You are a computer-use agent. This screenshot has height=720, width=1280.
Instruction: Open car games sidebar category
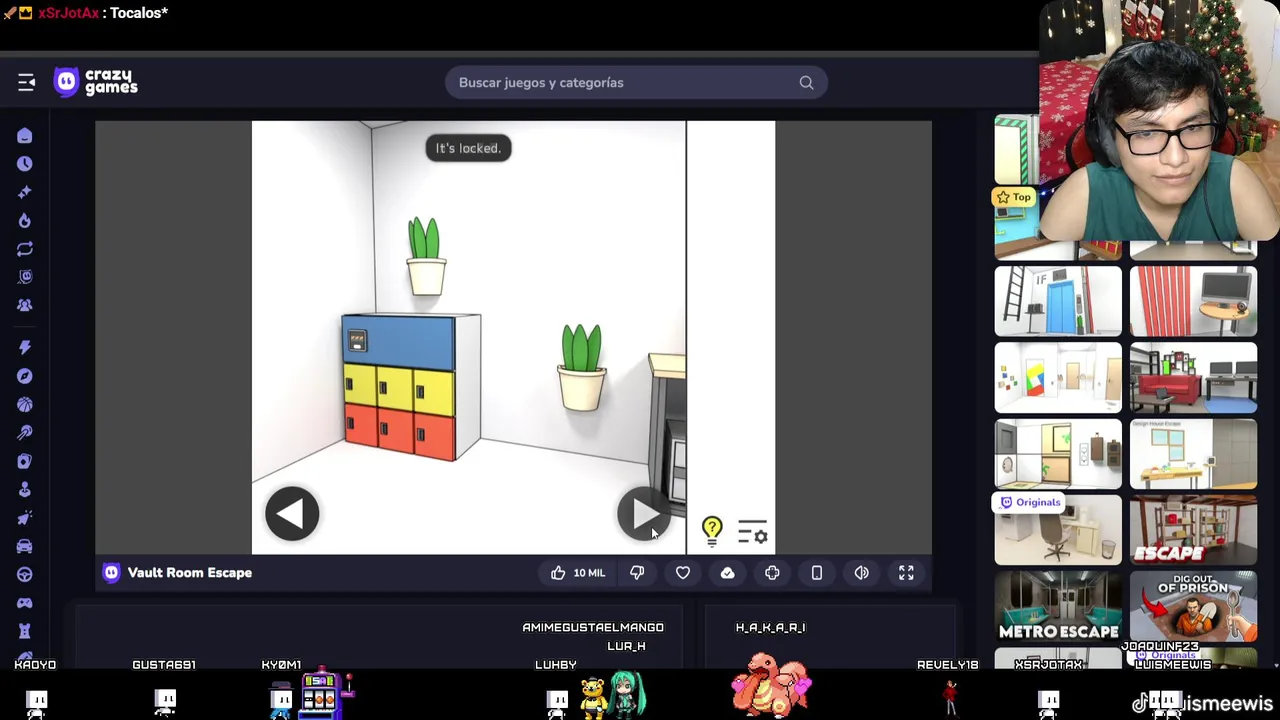tap(25, 546)
